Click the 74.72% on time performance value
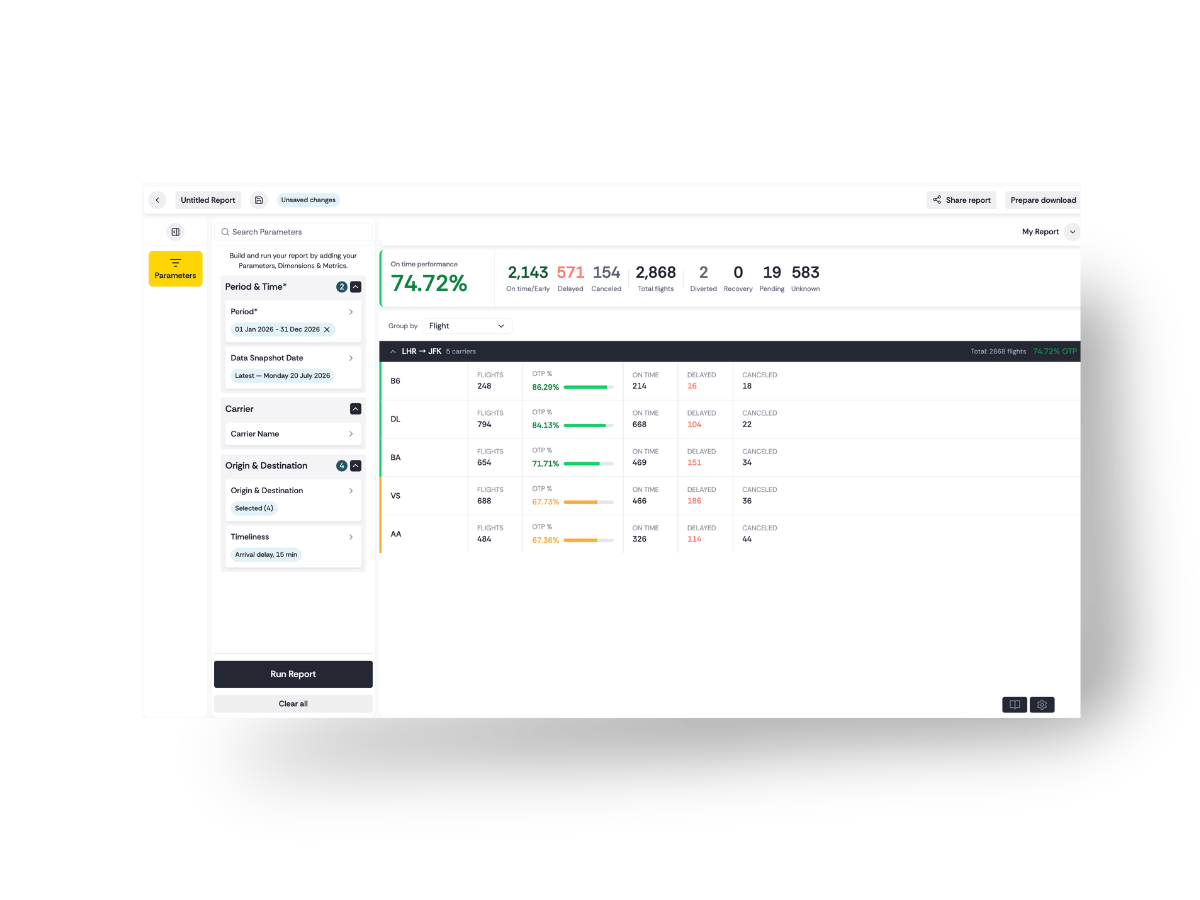1200x900 pixels. (x=429, y=283)
